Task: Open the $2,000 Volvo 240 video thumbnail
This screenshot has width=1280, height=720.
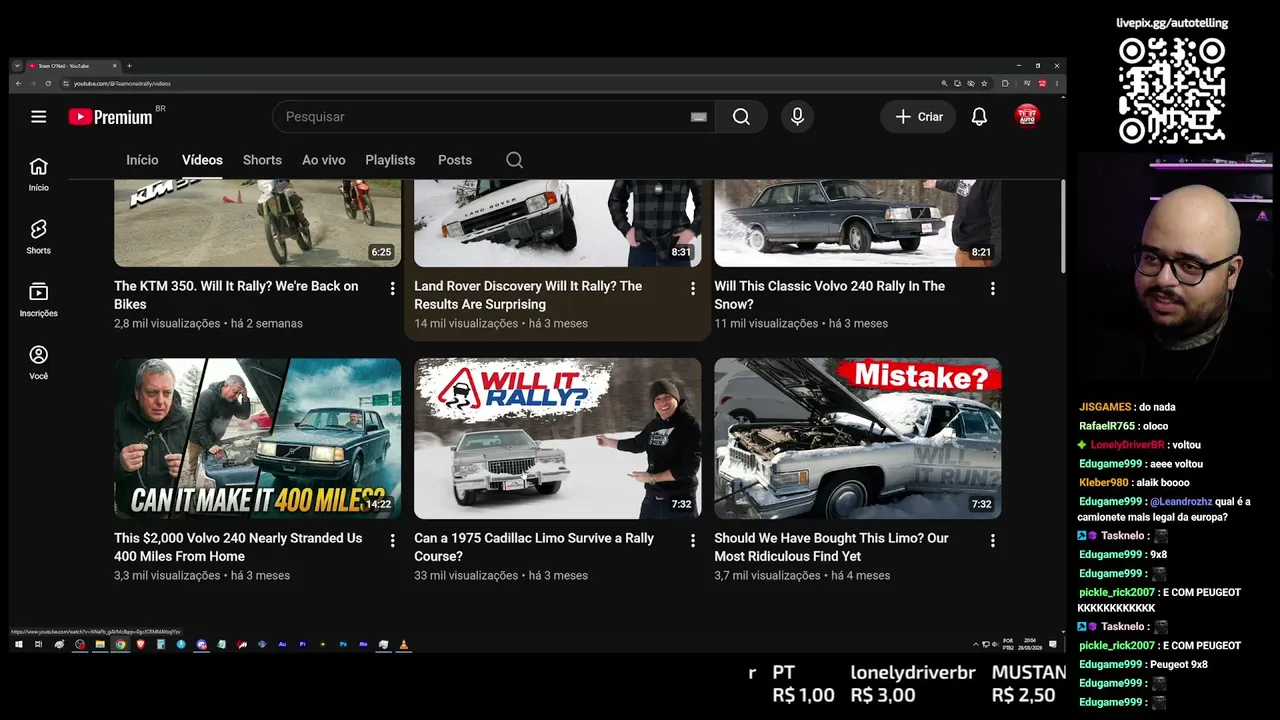Action: (258, 438)
